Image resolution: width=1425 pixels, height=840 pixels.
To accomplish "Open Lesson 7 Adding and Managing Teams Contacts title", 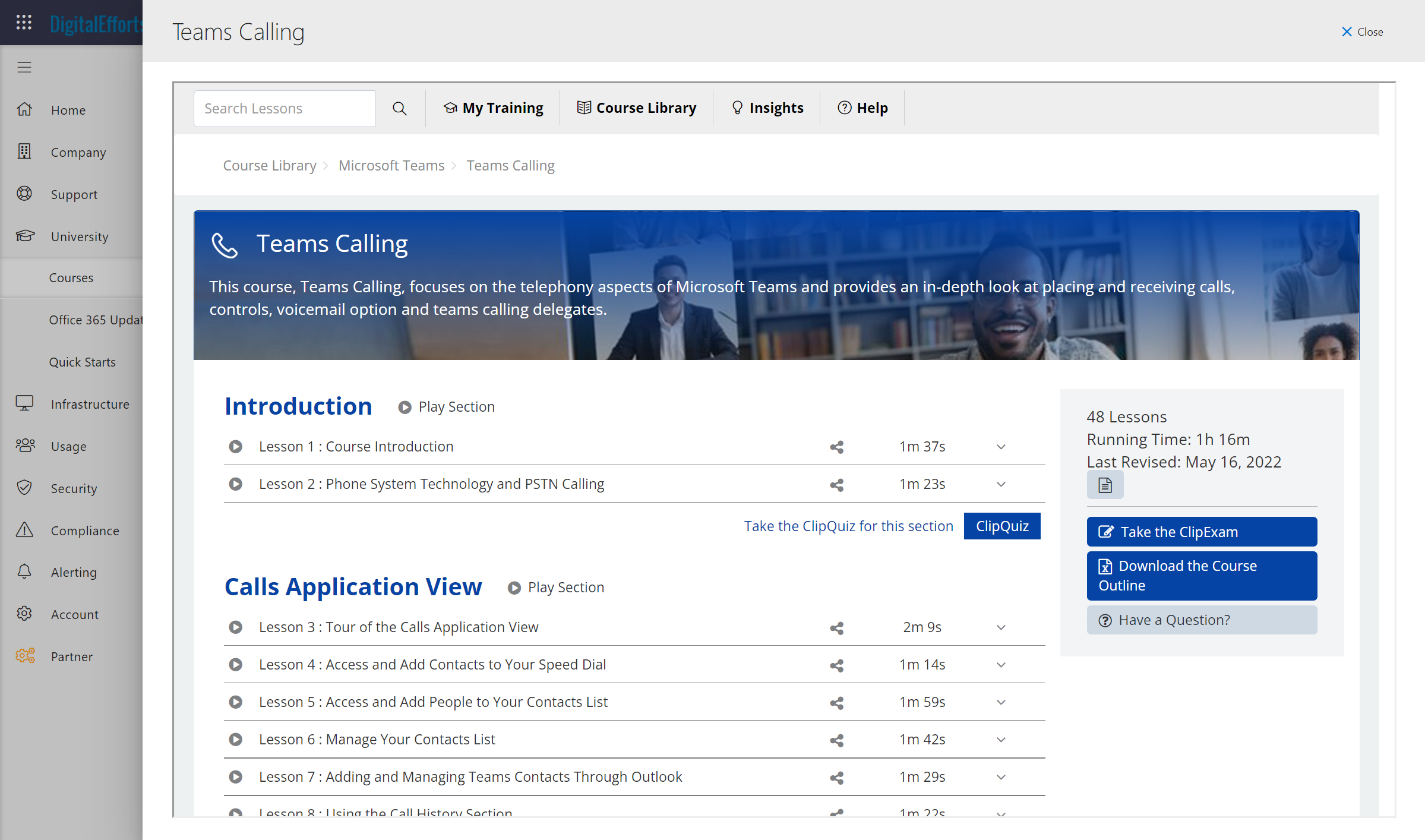I will point(470,777).
